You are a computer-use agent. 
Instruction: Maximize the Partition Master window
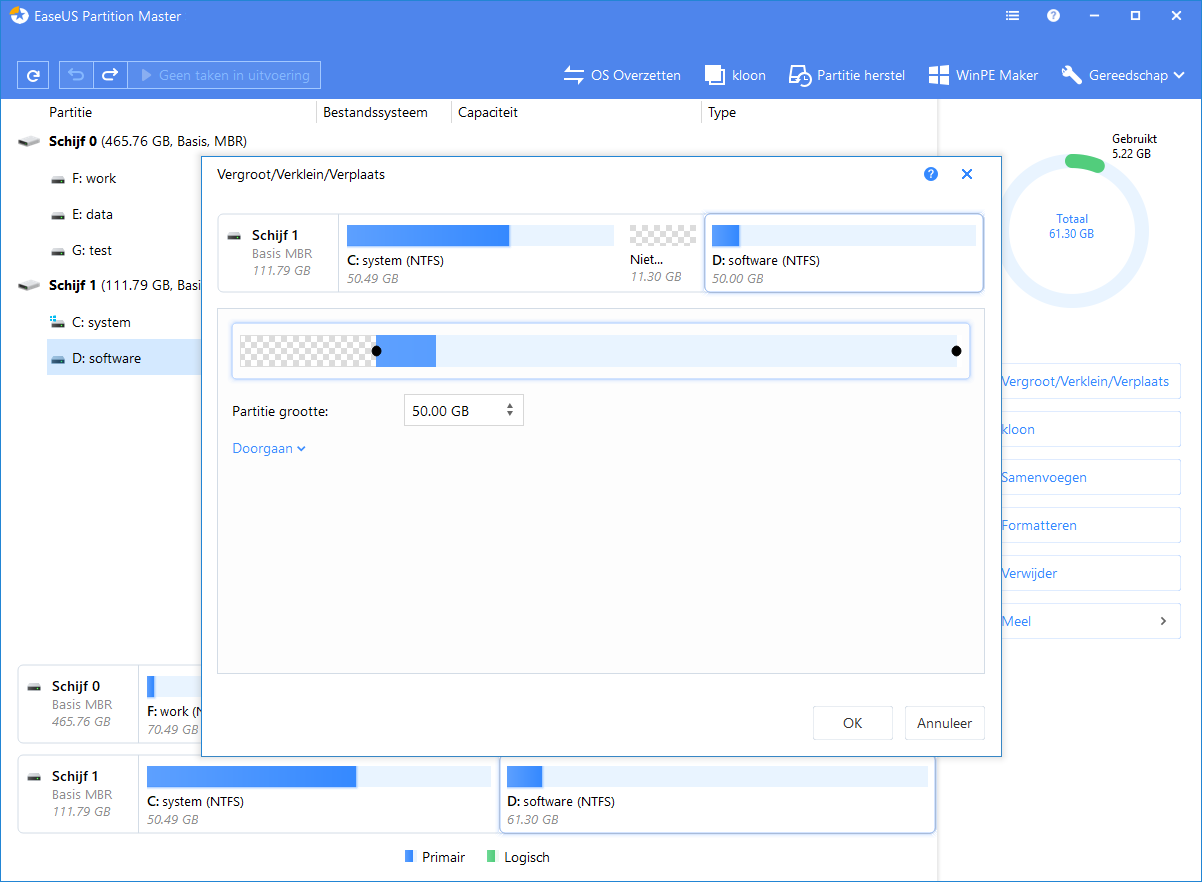point(1135,16)
